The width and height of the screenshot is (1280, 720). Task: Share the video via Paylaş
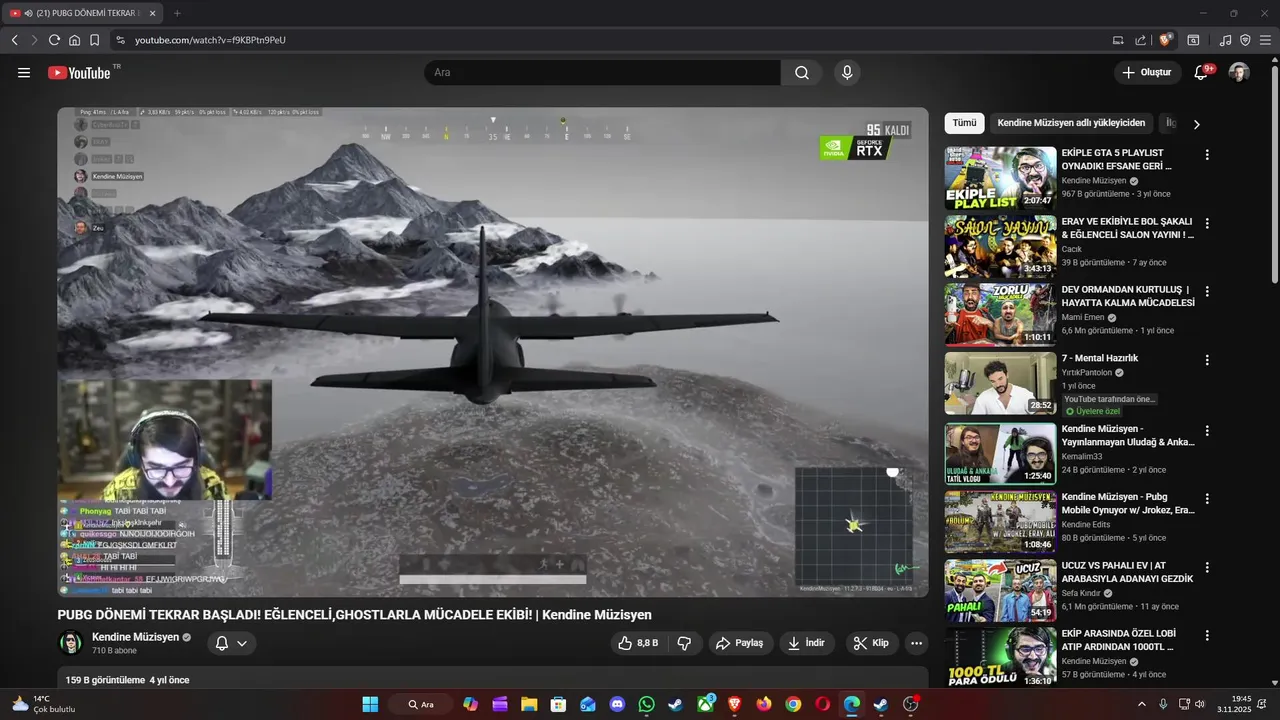[740, 643]
